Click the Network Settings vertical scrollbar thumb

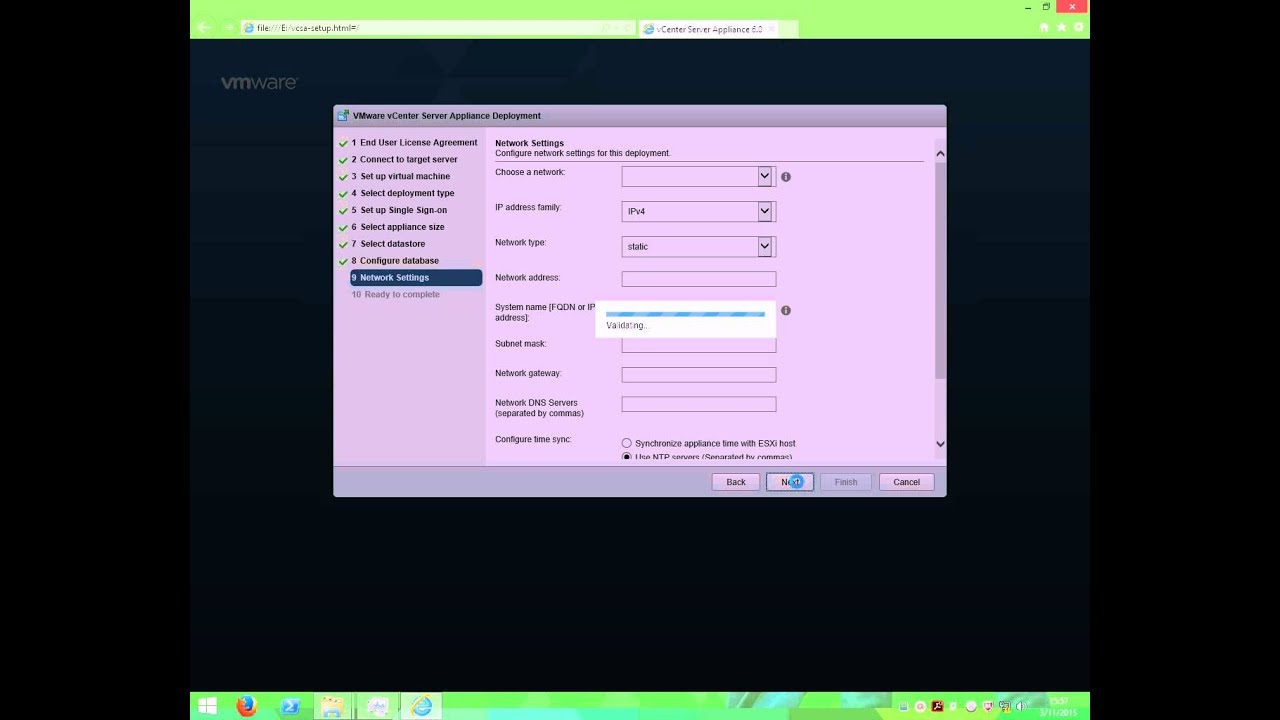940,270
